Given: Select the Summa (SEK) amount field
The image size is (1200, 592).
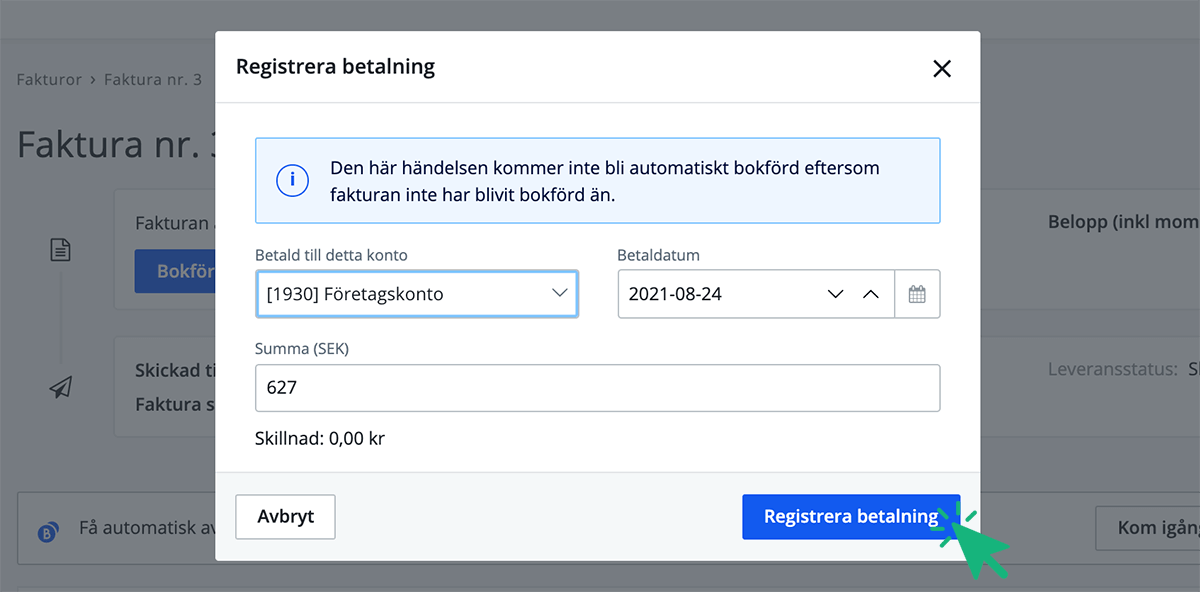Looking at the screenshot, I should click(x=597, y=388).
